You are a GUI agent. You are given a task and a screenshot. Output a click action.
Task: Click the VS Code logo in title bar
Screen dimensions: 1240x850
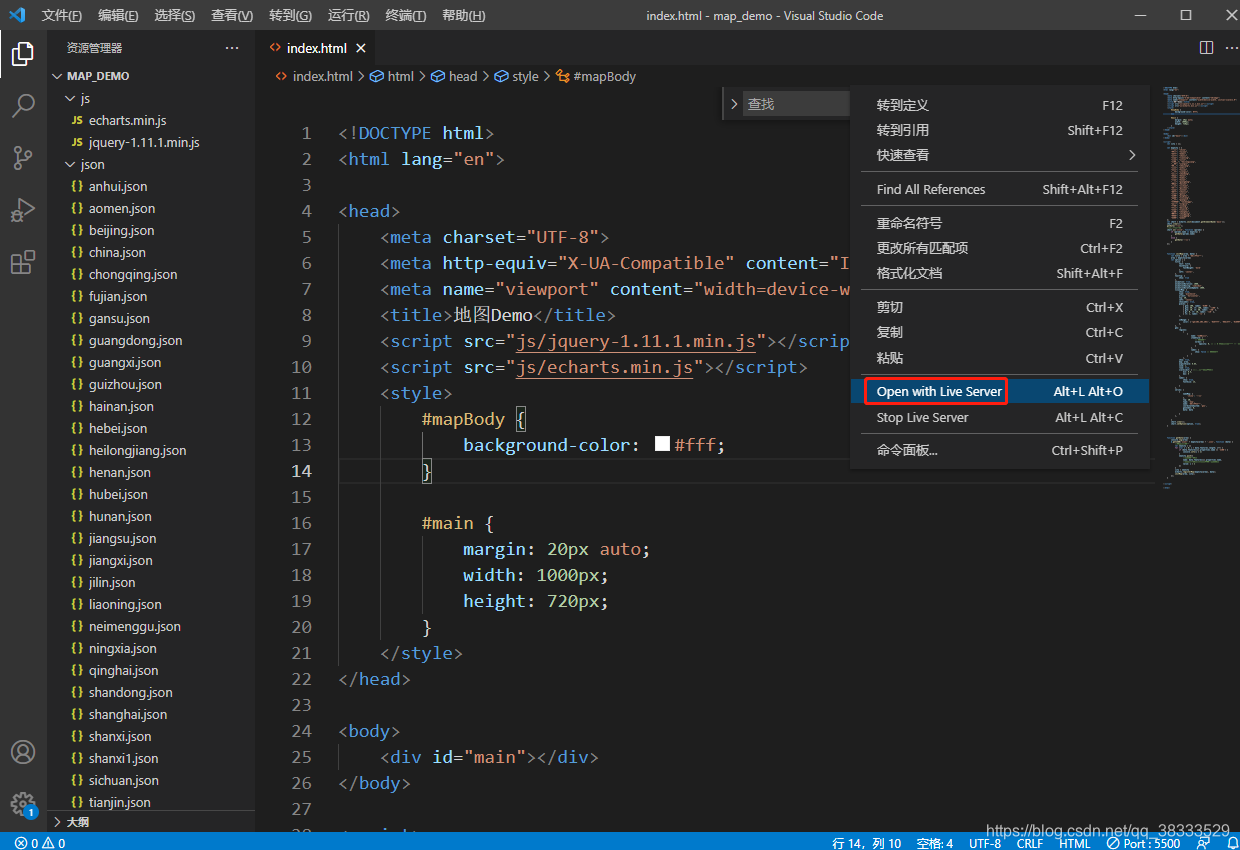17,15
